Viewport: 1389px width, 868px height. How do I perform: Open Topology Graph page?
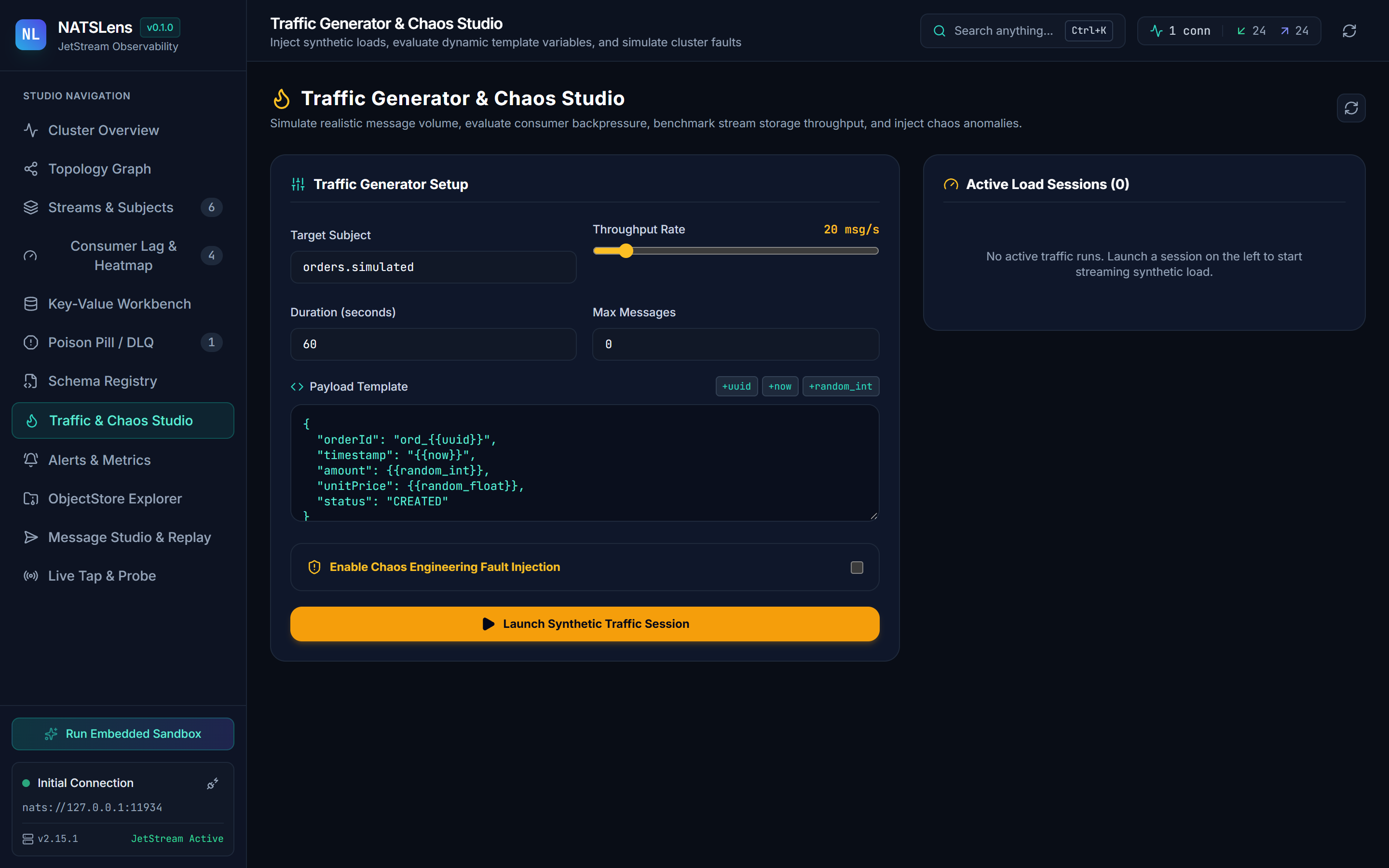(x=123, y=169)
